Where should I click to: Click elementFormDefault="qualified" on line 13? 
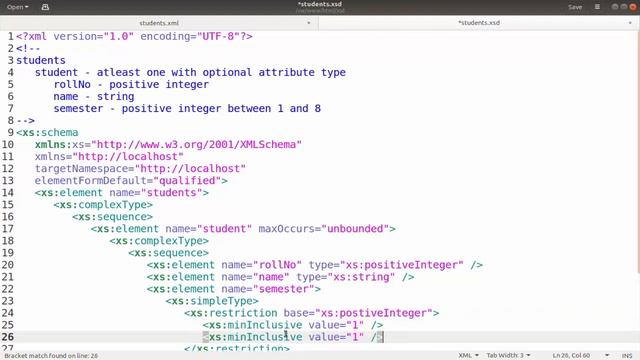point(128,180)
